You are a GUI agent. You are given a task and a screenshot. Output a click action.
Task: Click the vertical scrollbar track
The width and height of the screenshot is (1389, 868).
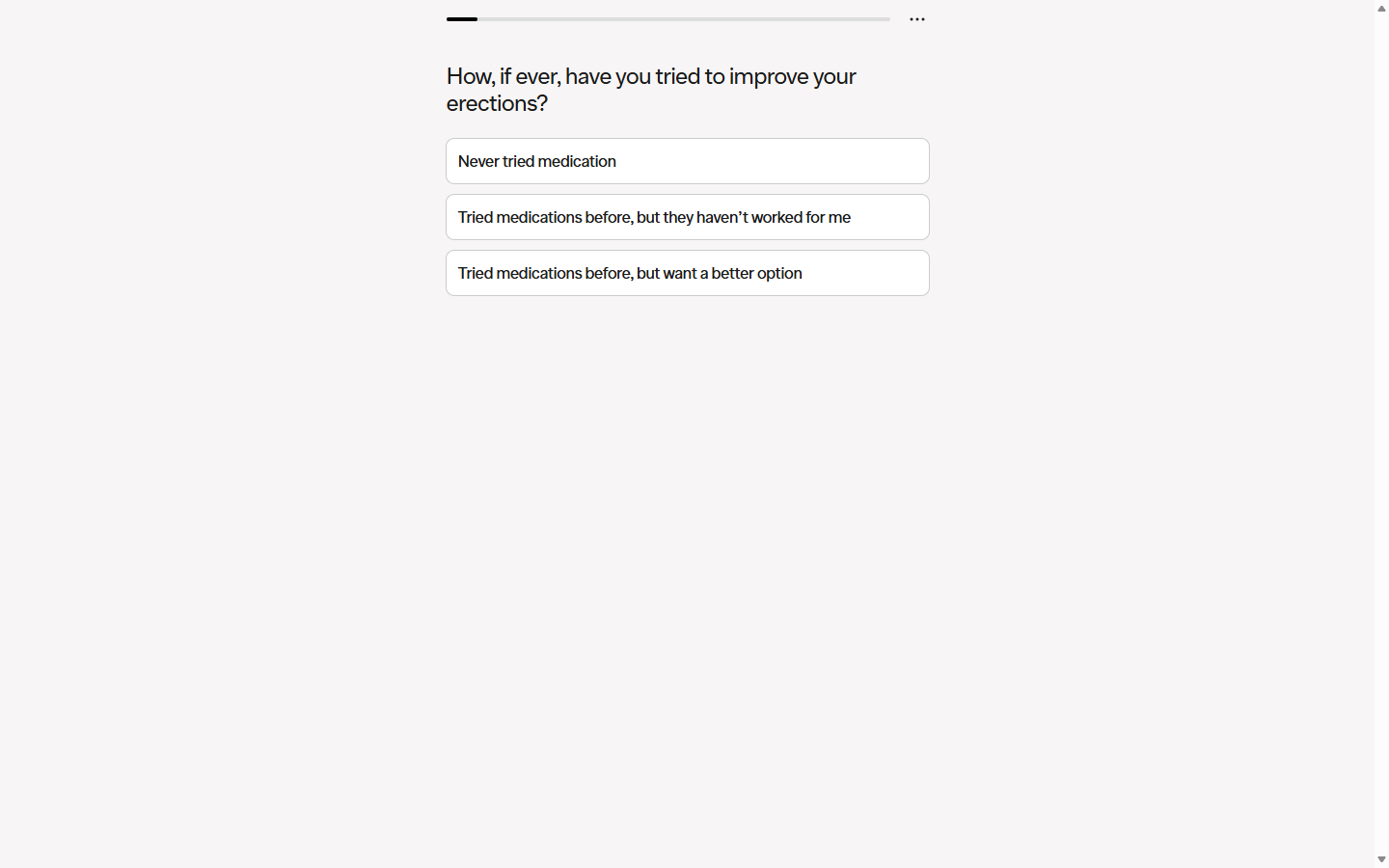(x=1381, y=434)
